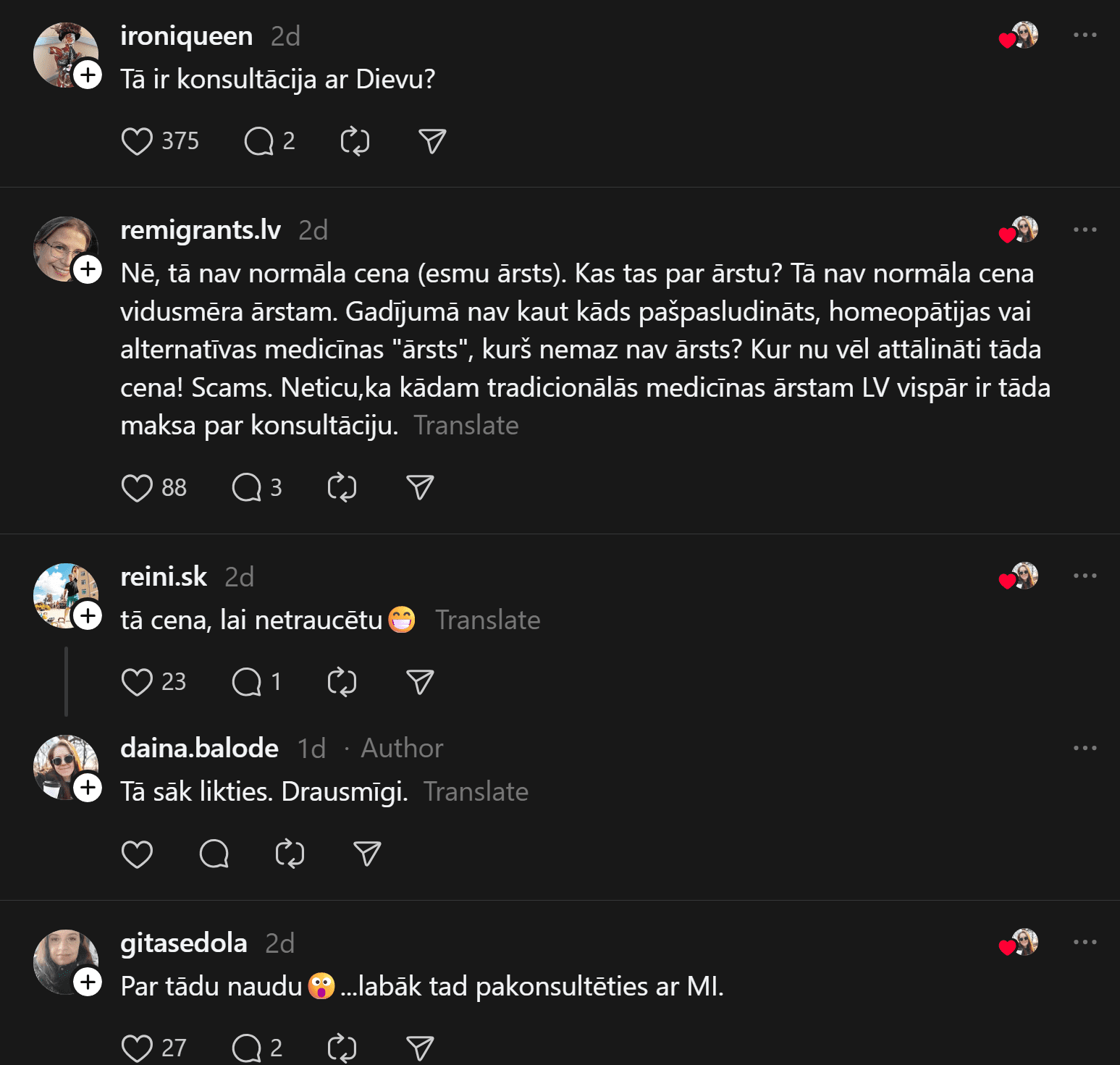Share ironiqueen's comment via send icon

pyautogui.click(x=432, y=141)
